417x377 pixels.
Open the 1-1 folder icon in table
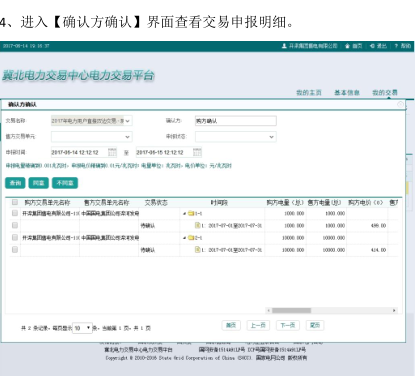[x=191, y=213]
